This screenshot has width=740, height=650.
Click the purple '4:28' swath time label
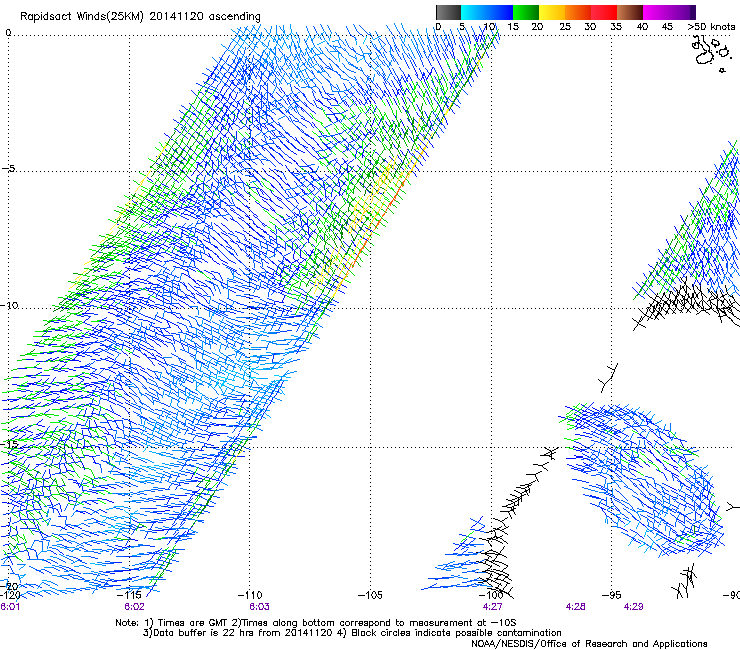pos(575,607)
